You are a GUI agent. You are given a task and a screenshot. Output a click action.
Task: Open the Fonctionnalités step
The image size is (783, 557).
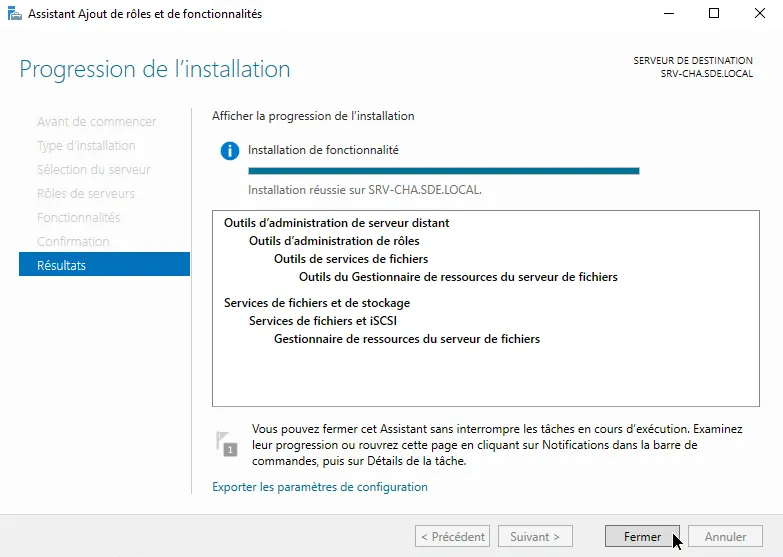(x=78, y=217)
